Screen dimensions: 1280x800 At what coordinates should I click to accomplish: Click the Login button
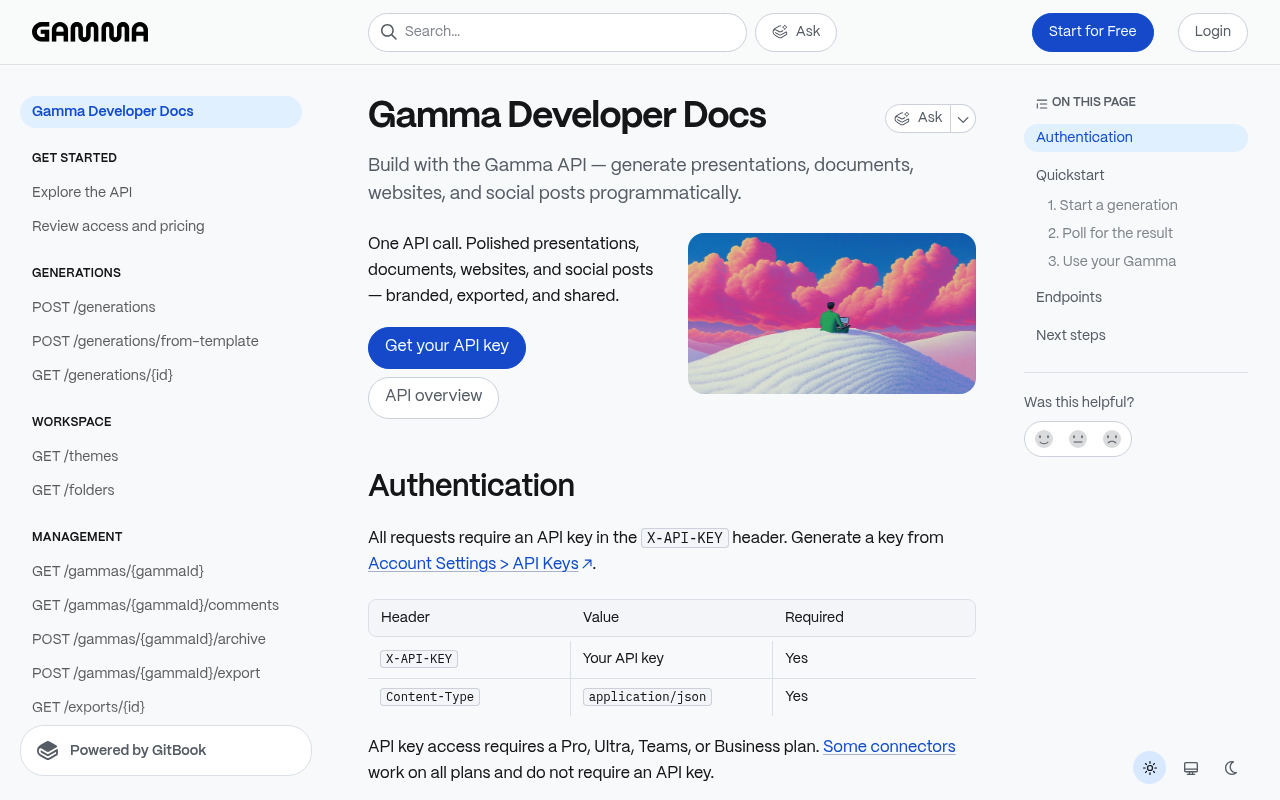click(x=1213, y=32)
